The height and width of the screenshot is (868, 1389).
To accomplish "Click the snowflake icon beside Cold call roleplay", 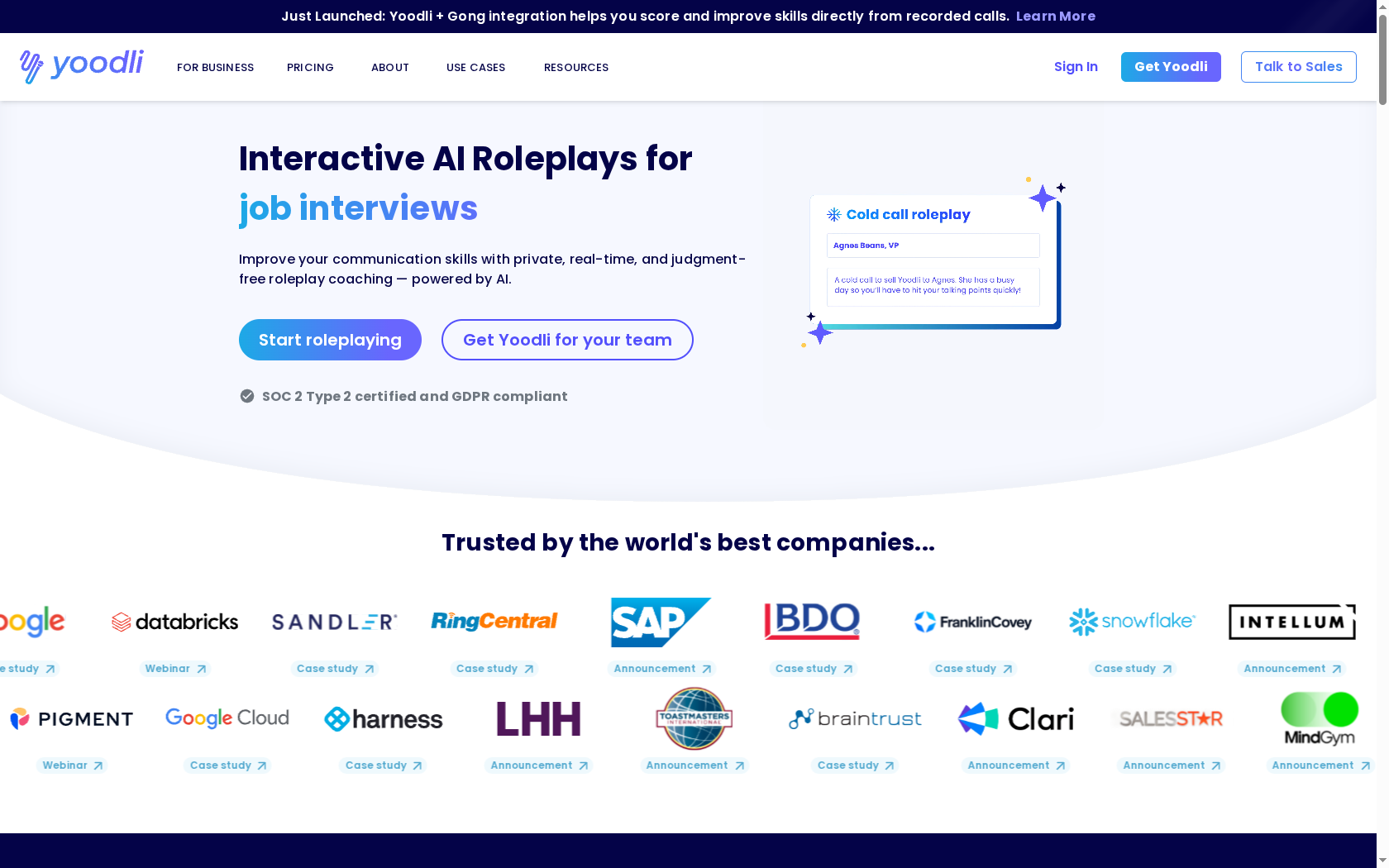I will point(832,214).
